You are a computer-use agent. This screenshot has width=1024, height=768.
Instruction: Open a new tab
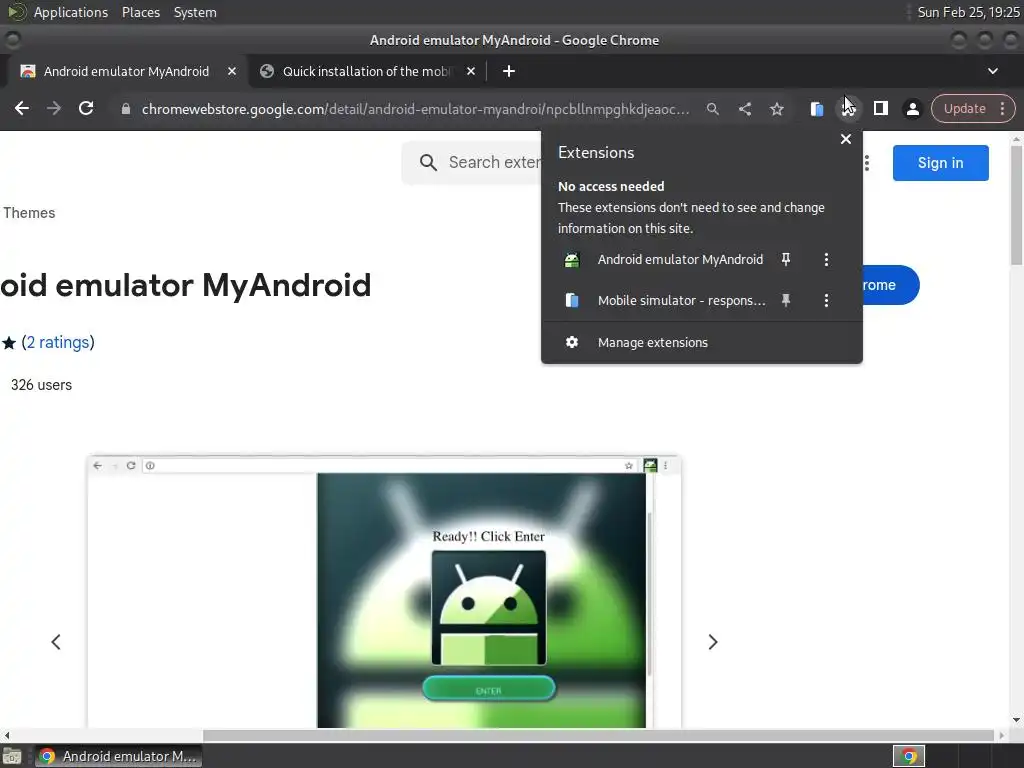[x=509, y=71]
